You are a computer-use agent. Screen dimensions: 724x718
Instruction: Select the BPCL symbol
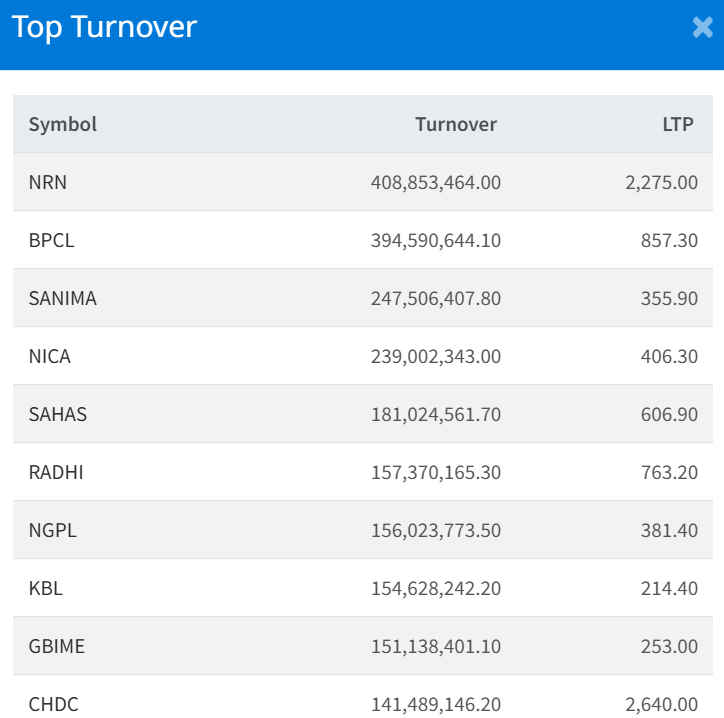(51, 241)
